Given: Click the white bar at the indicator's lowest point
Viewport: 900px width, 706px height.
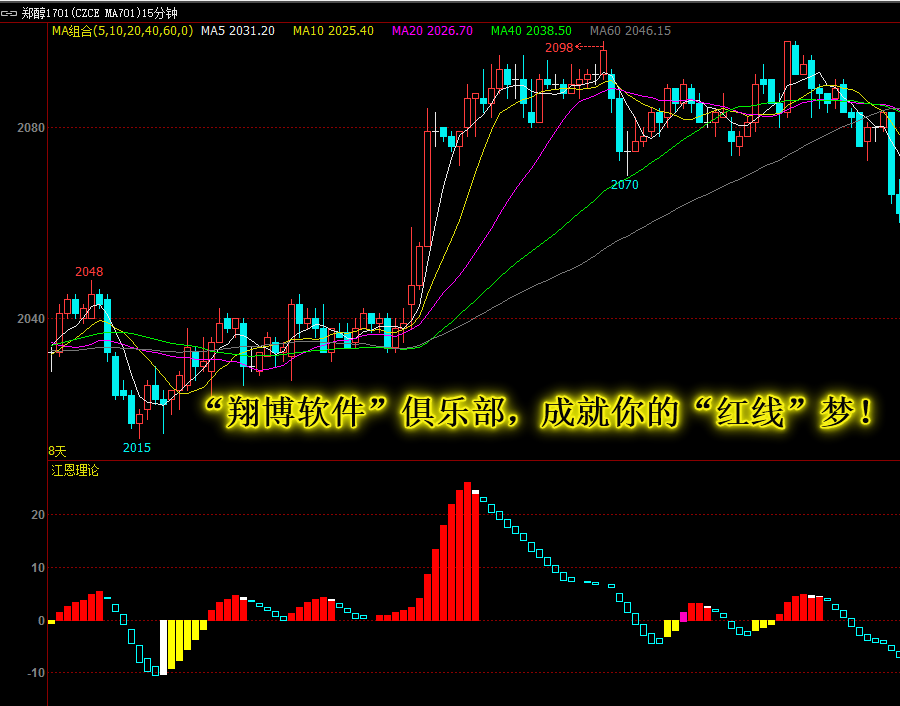Looking at the screenshot, I should [164, 647].
